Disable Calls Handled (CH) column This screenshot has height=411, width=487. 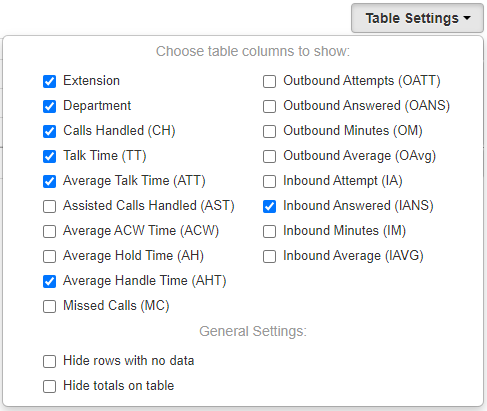[x=49, y=131]
